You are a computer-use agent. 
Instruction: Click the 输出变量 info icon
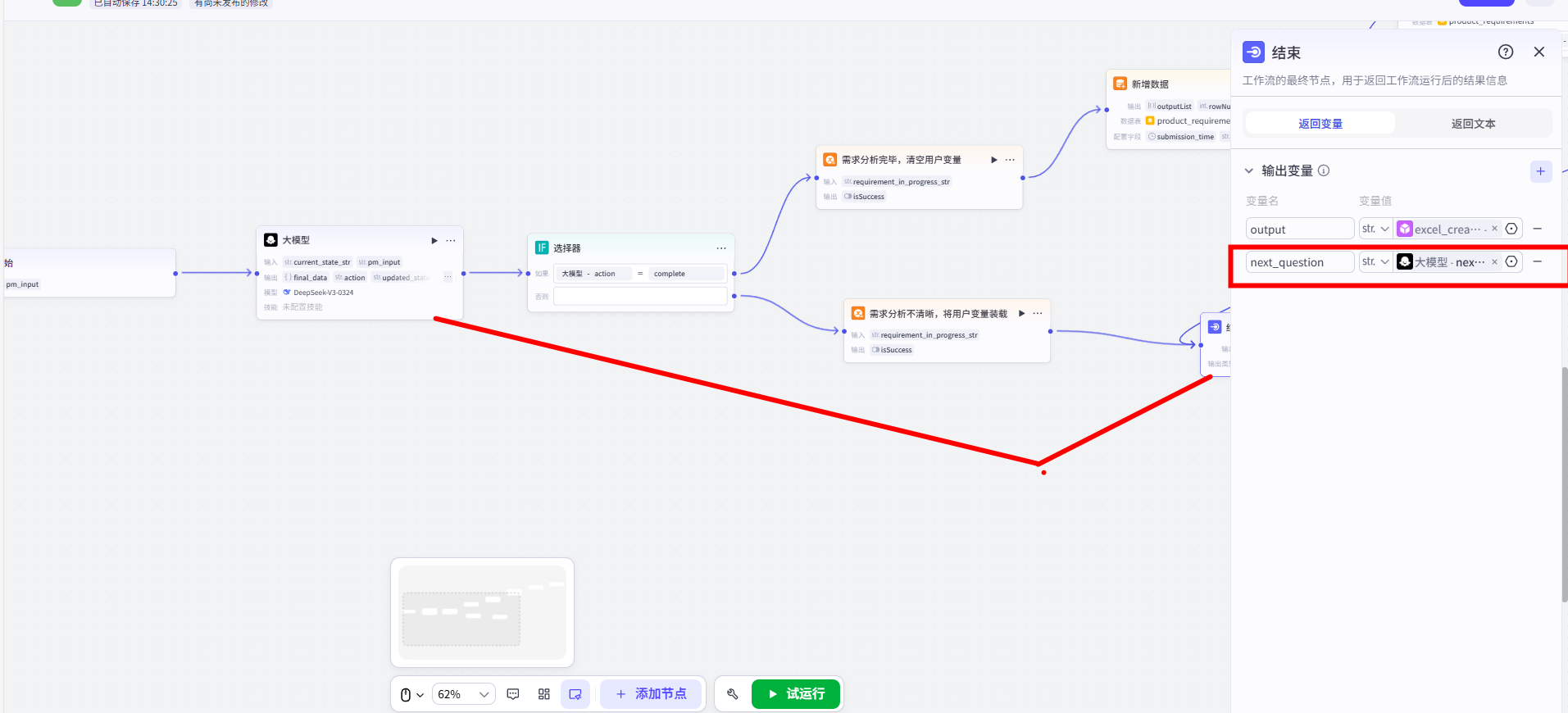click(1324, 170)
